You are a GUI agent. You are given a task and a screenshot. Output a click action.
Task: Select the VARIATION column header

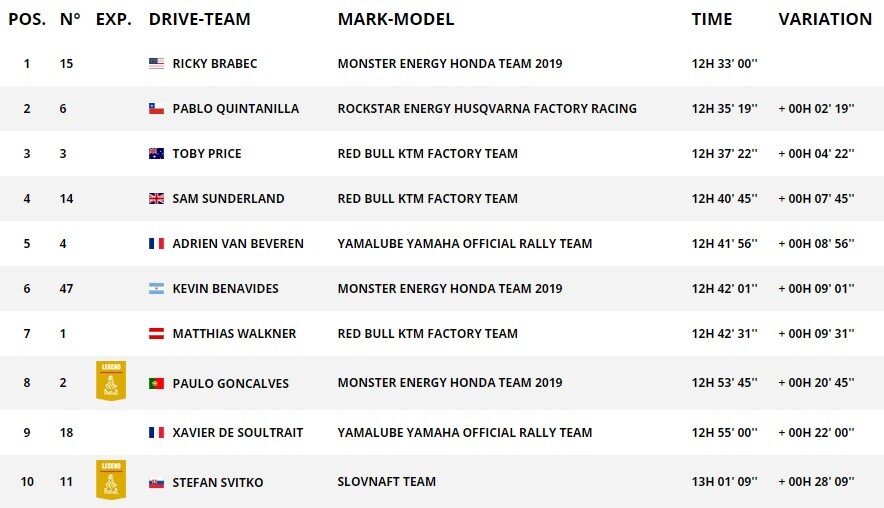pos(825,19)
